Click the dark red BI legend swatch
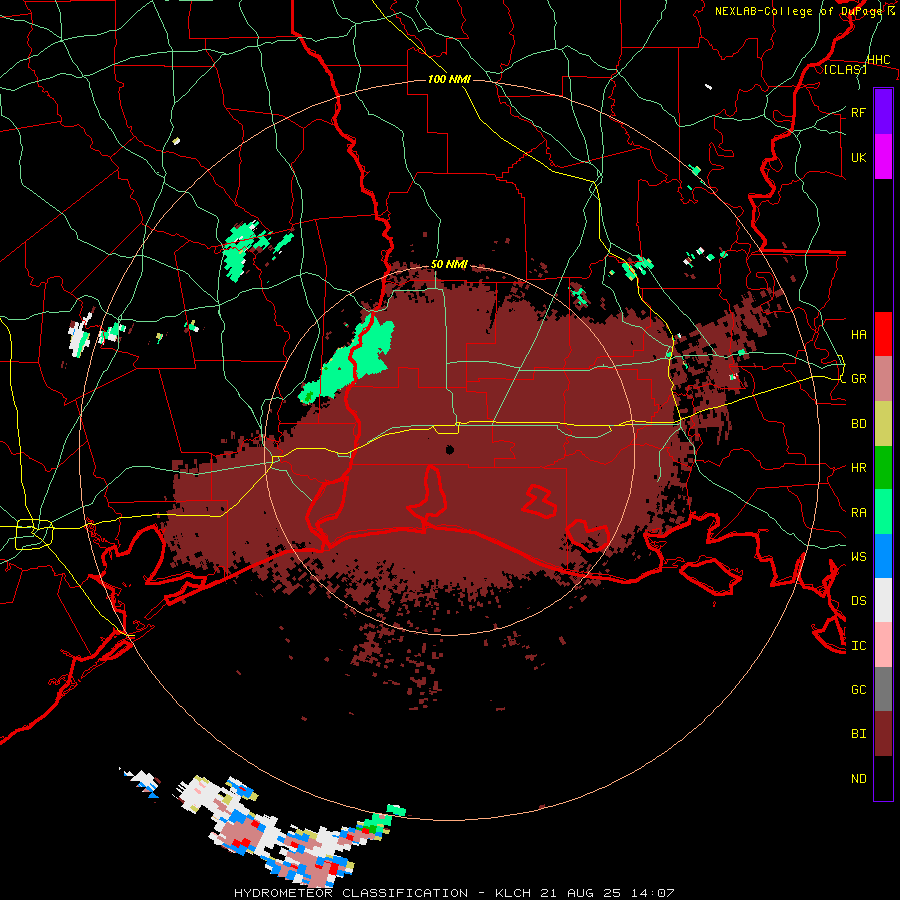This screenshot has height=900, width=900. pos(883,734)
